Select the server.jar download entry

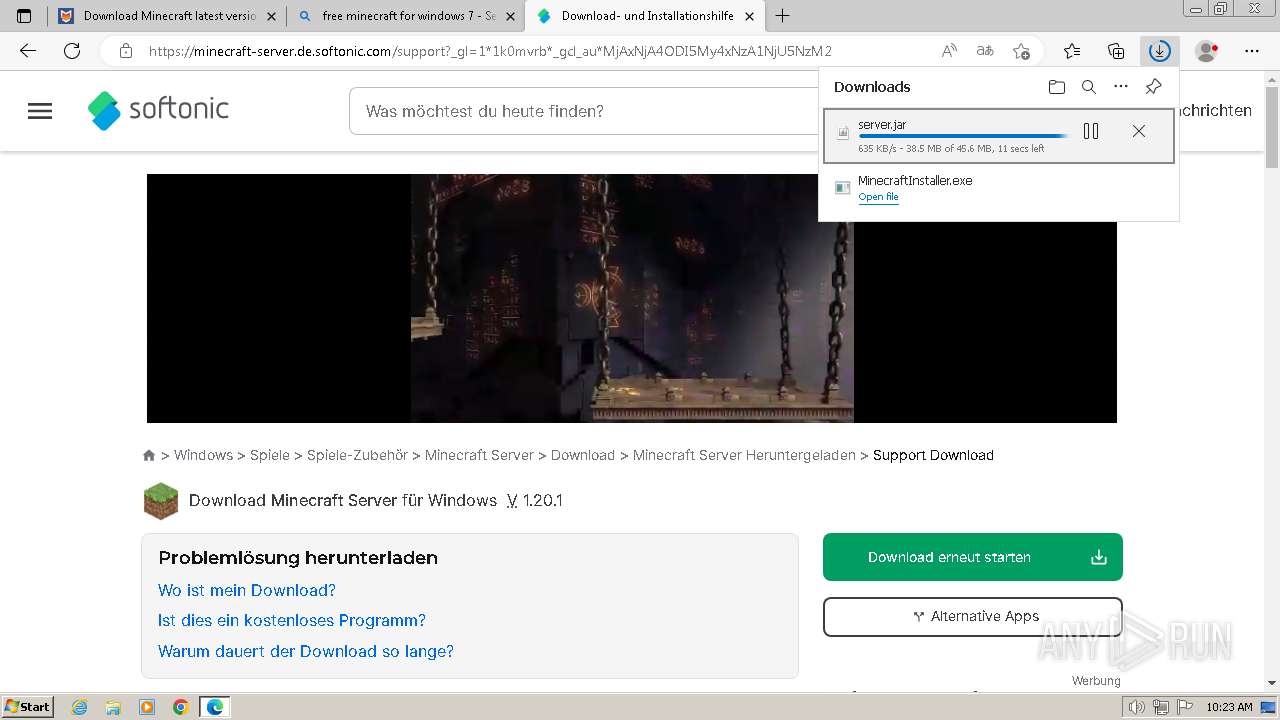tap(999, 135)
